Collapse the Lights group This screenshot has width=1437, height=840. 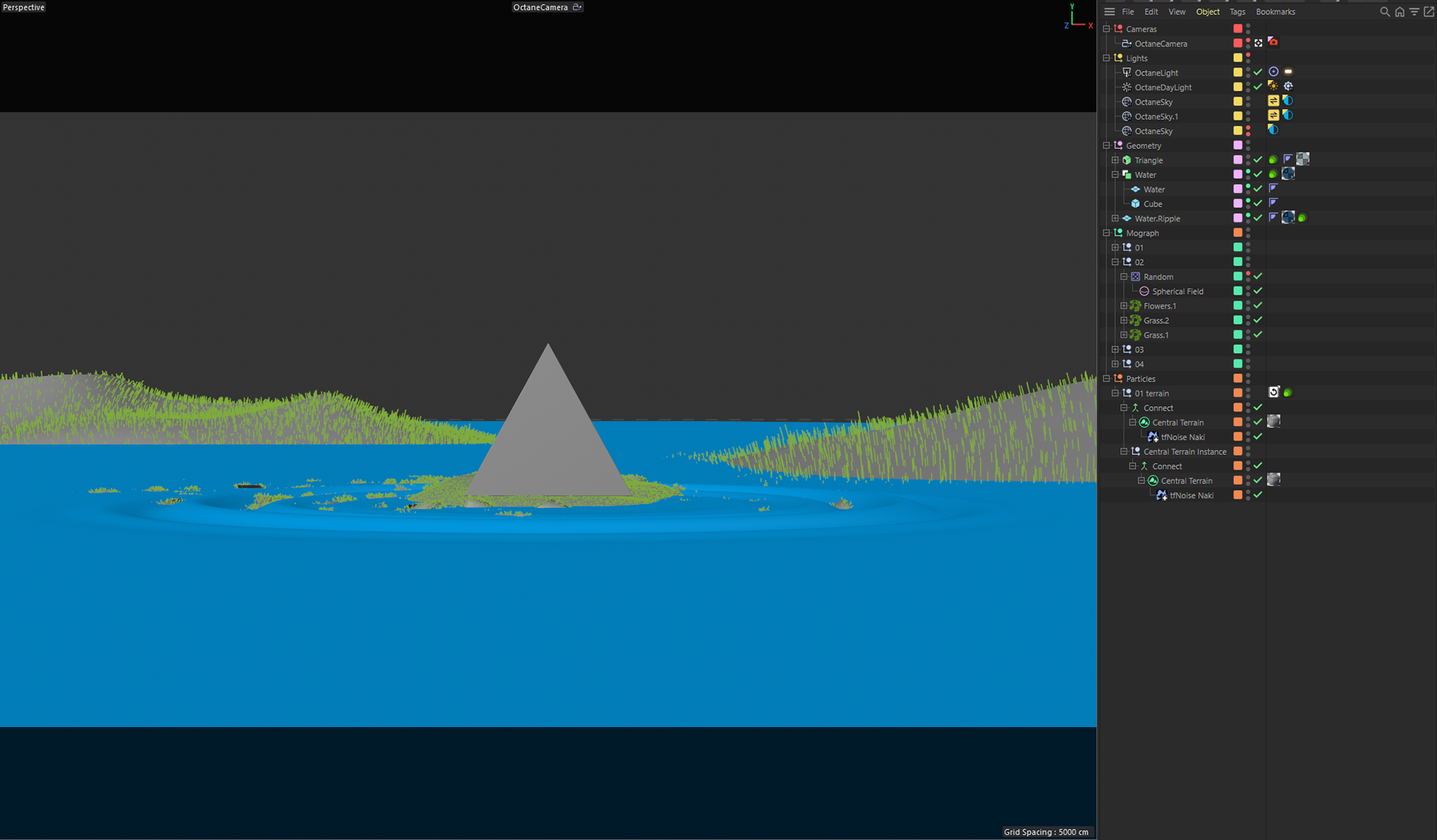[x=1106, y=58]
